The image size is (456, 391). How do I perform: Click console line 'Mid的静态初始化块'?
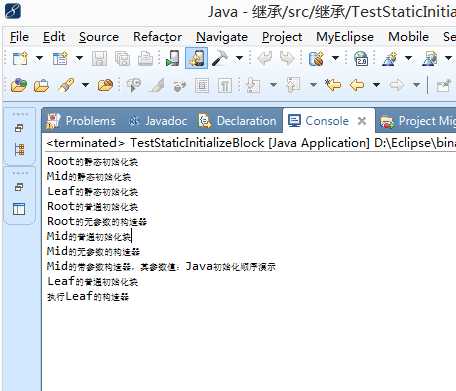[89, 177]
